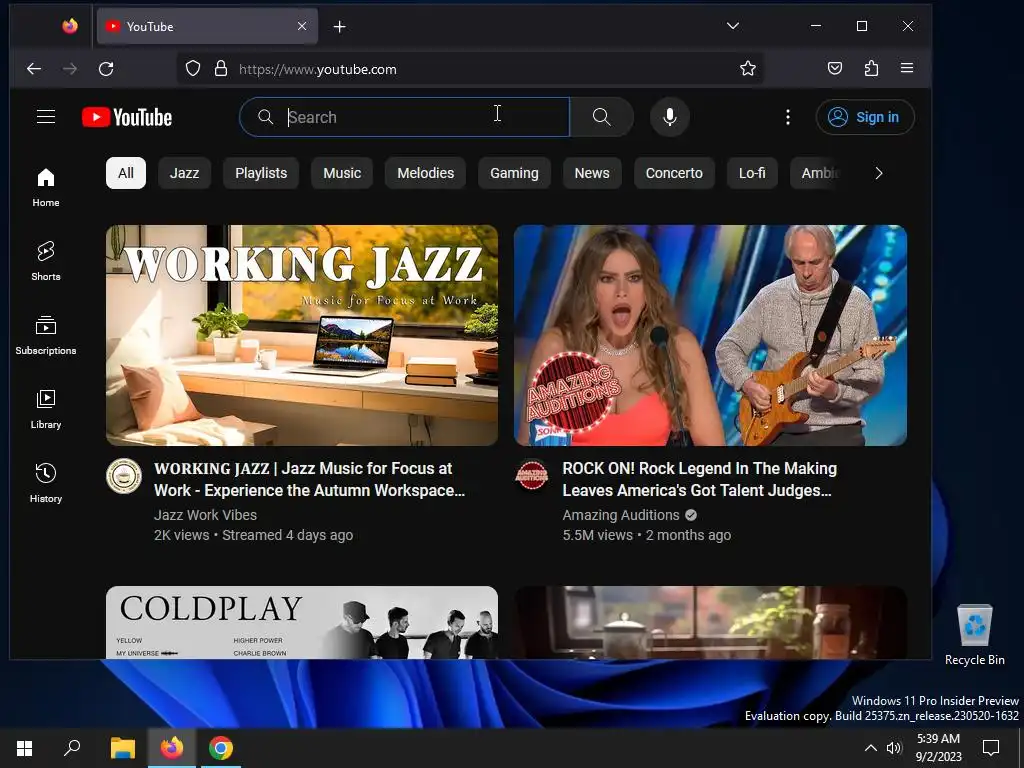Select the Concerto chip

click(x=674, y=173)
